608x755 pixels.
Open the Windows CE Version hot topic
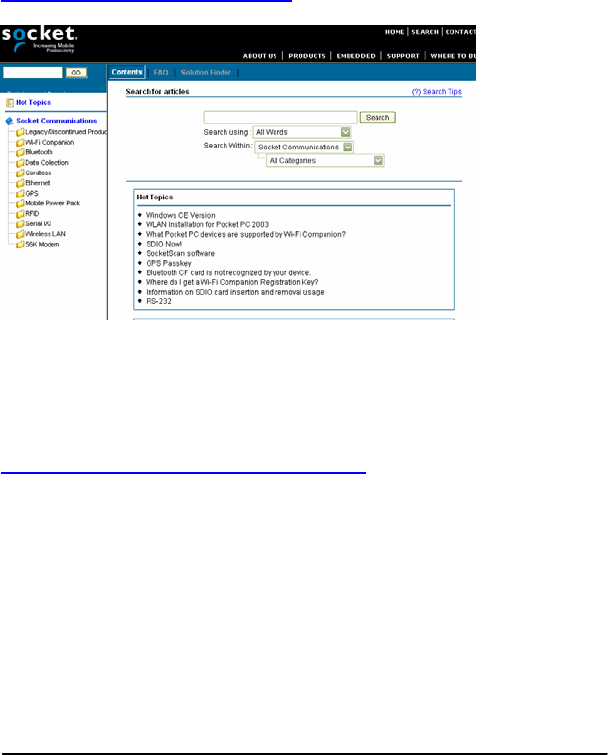(181, 215)
